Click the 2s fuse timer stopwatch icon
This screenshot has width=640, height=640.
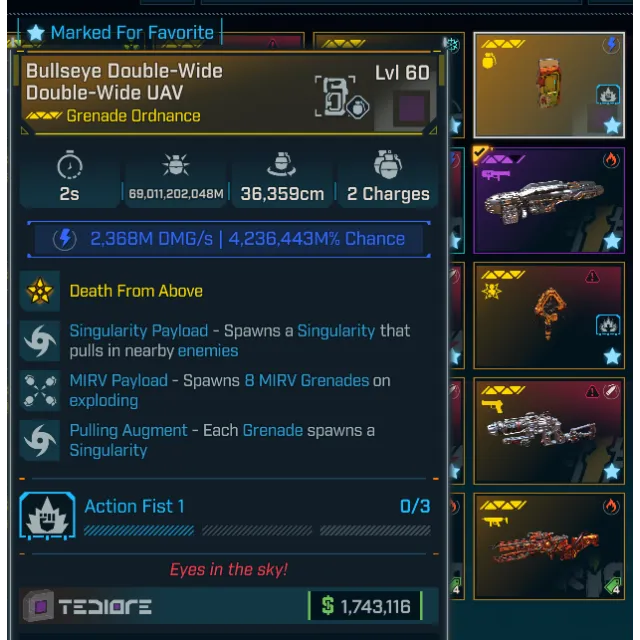point(70,164)
